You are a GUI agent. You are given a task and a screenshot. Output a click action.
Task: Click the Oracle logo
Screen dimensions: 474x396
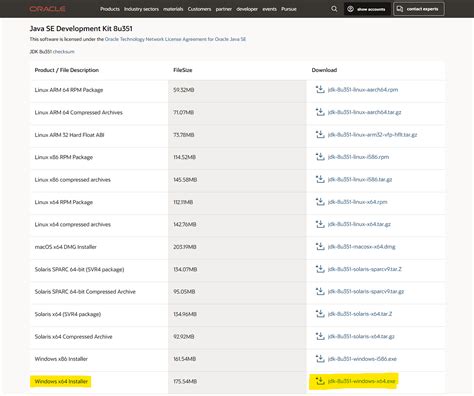point(47,9)
